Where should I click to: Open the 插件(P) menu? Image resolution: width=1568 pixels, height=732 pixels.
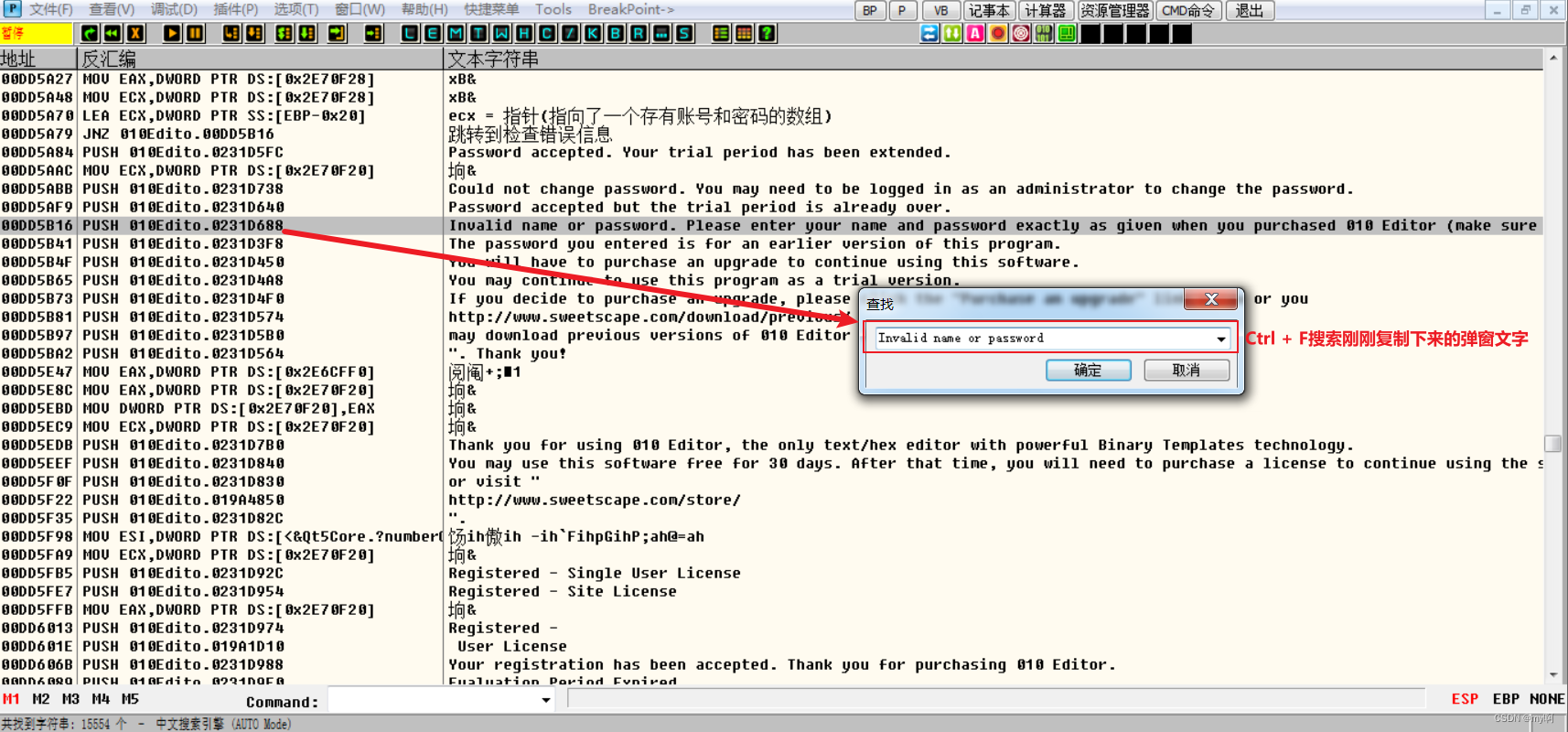click(x=235, y=9)
